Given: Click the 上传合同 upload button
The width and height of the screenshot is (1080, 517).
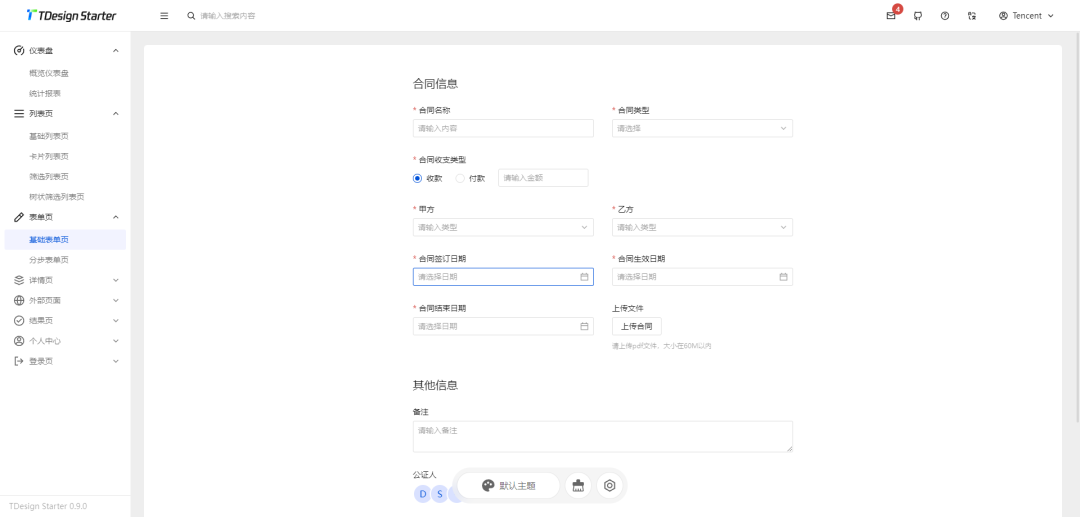Looking at the screenshot, I should 636,326.
